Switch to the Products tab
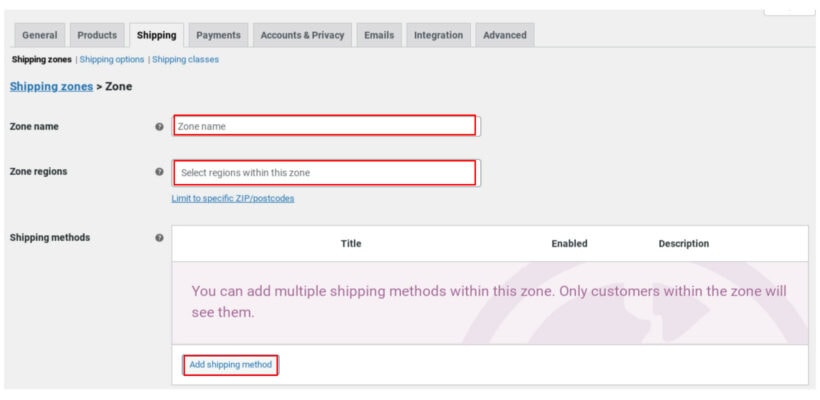This screenshot has height=400, width=820. coord(97,35)
